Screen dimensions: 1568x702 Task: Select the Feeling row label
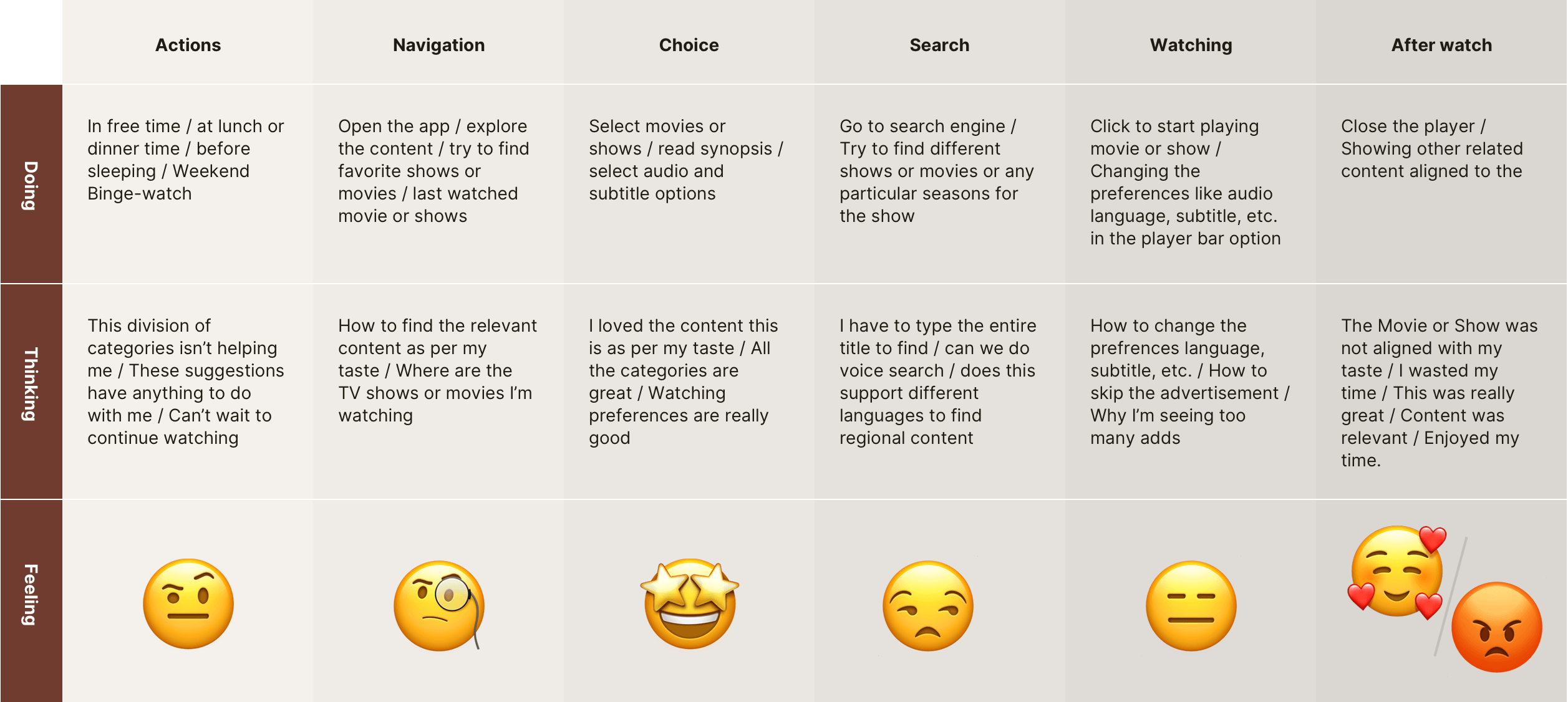pyautogui.click(x=31, y=595)
